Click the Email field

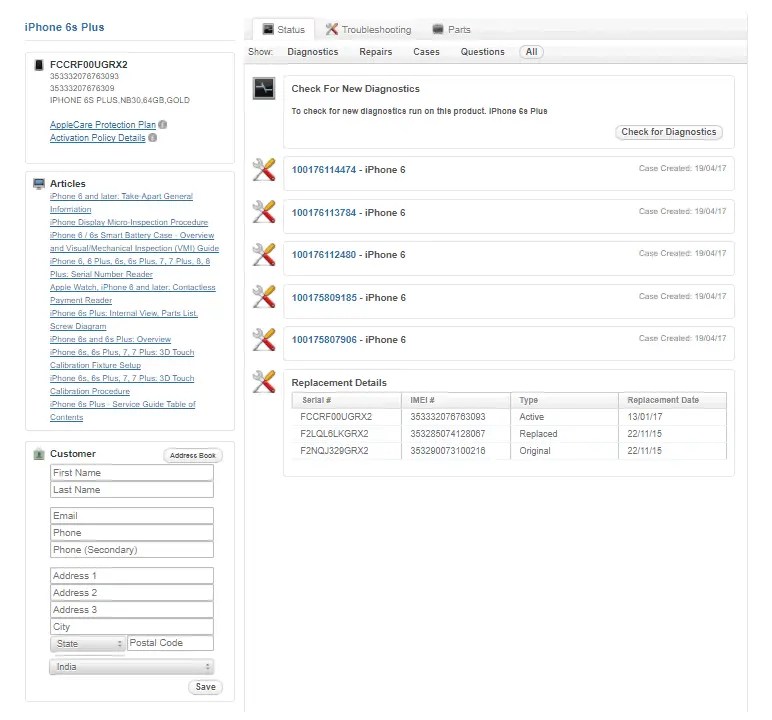132,516
